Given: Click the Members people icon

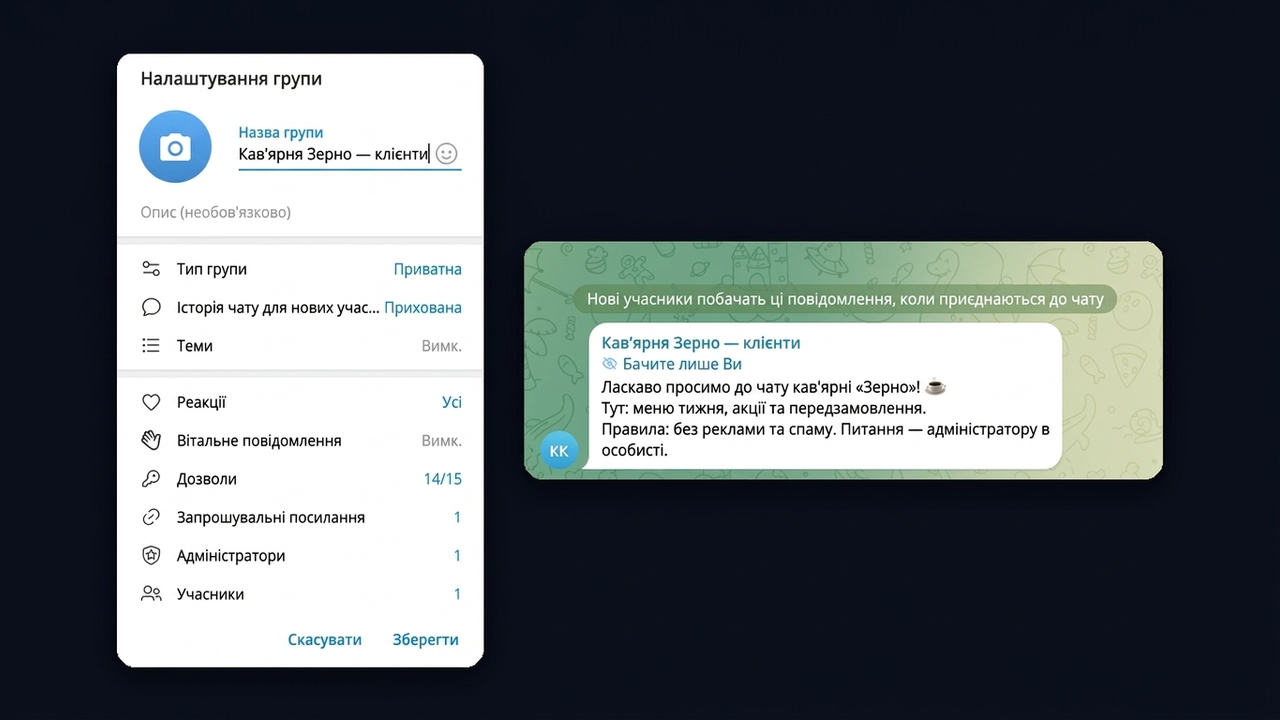Looking at the screenshot, I should coord(151,594).
